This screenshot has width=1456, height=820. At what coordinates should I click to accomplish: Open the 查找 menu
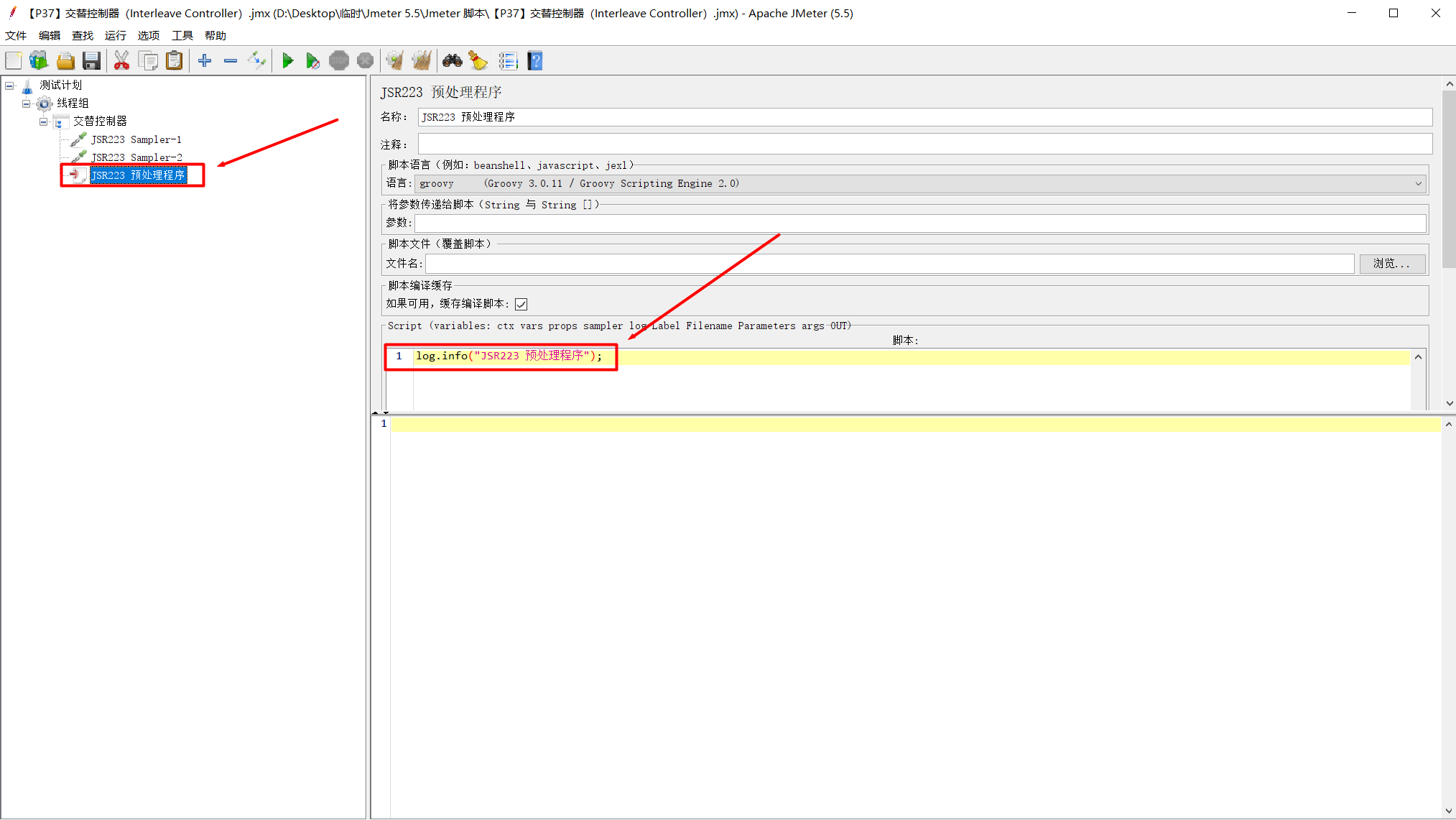pyautogui.click(x=83, y=35)
